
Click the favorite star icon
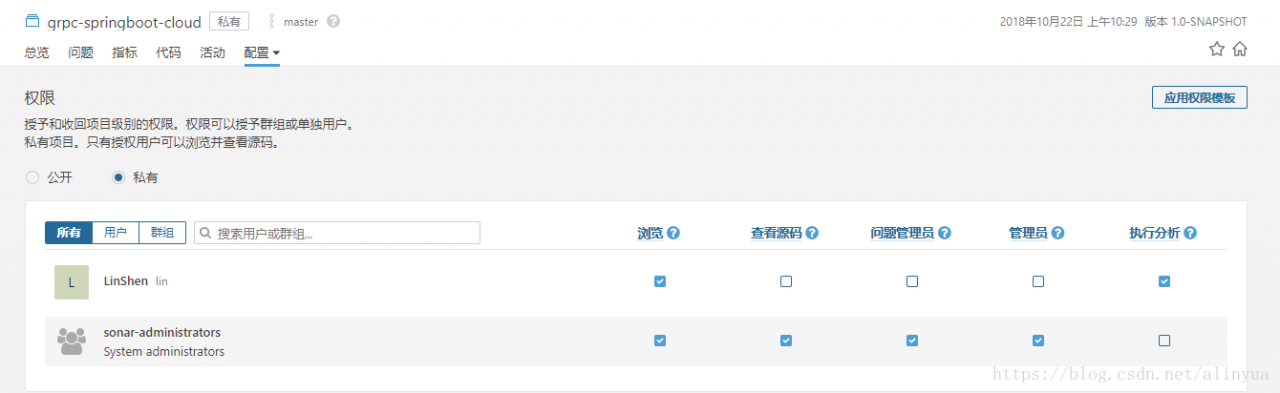(x=1217, y=49)
